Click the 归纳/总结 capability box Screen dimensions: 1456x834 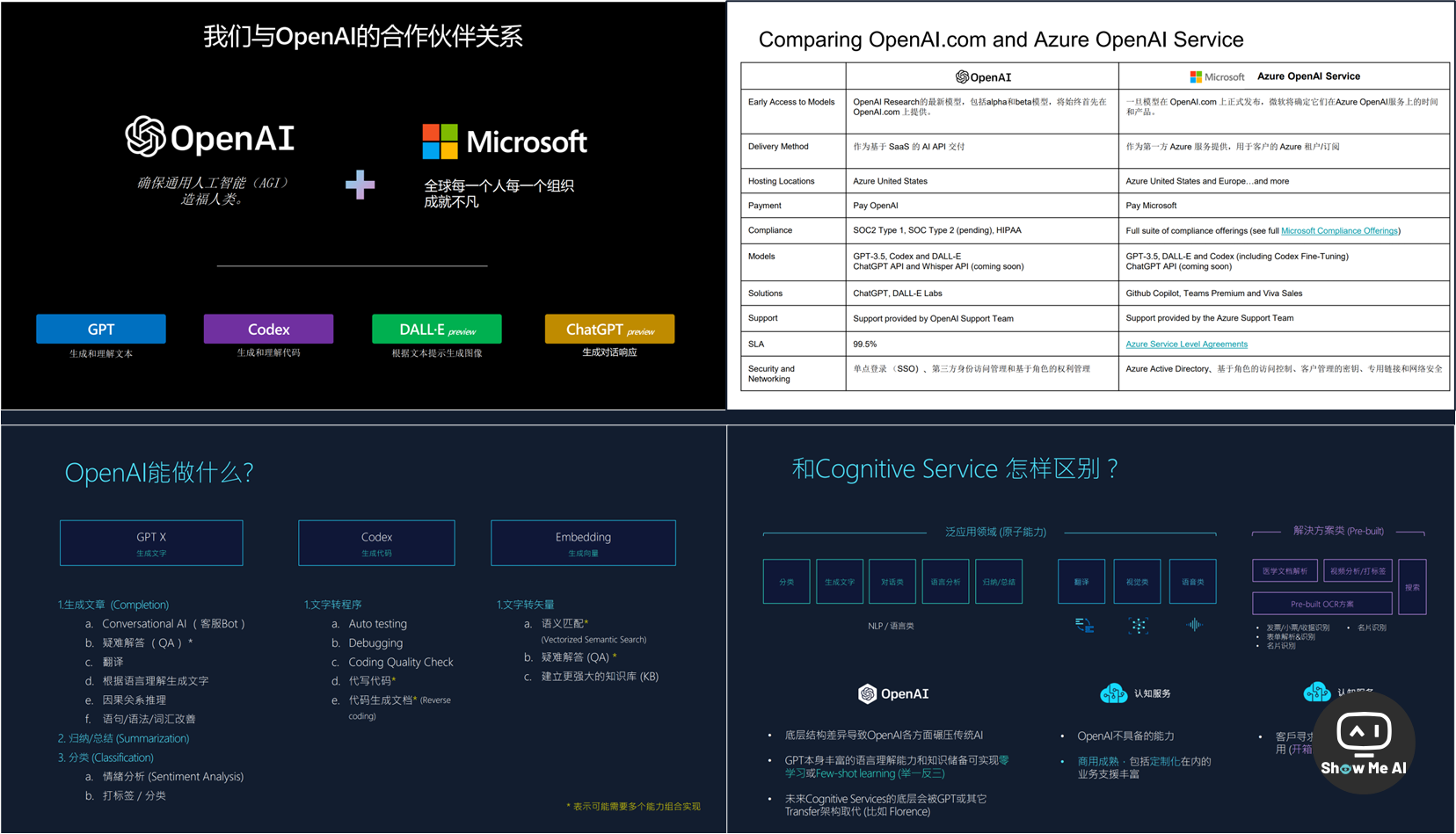tap(999, 582)
